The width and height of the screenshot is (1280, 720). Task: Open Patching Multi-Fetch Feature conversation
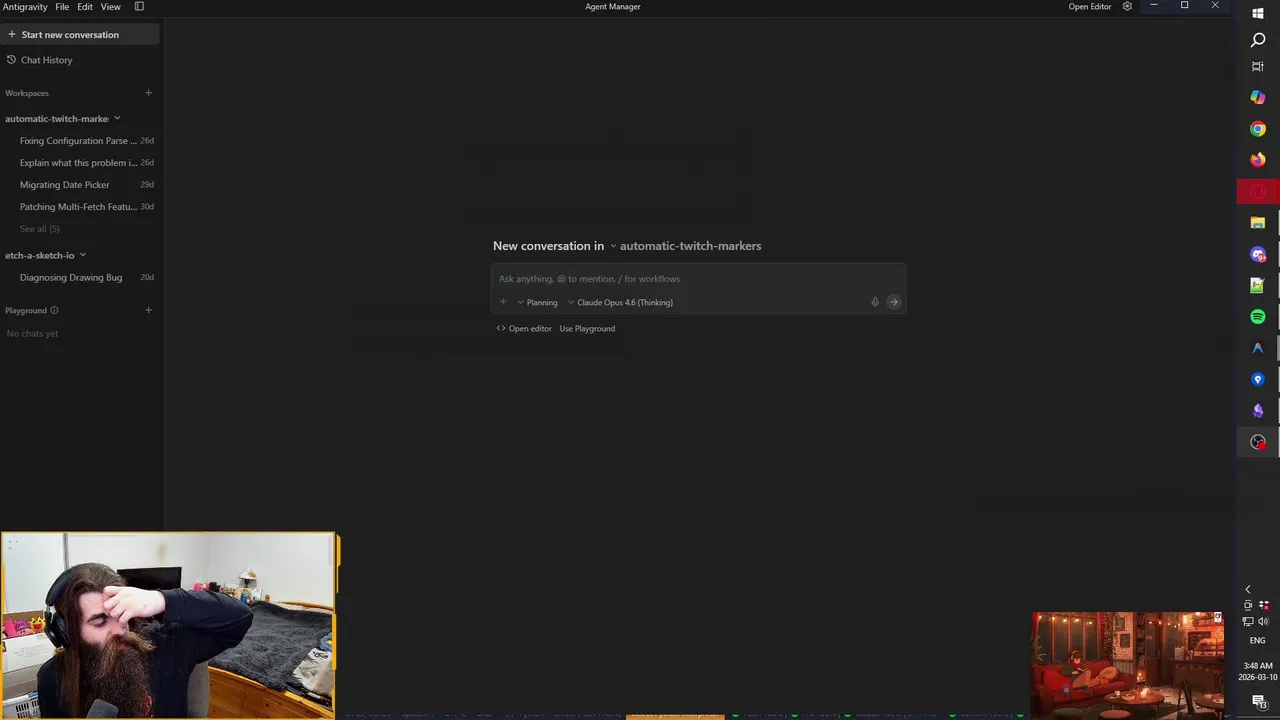point(85,207)
